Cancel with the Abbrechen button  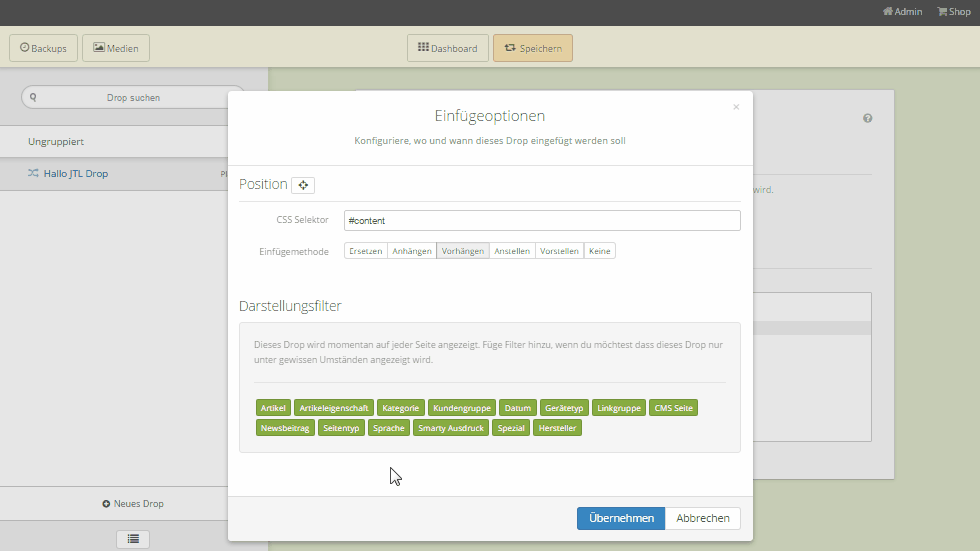(703, 518)
